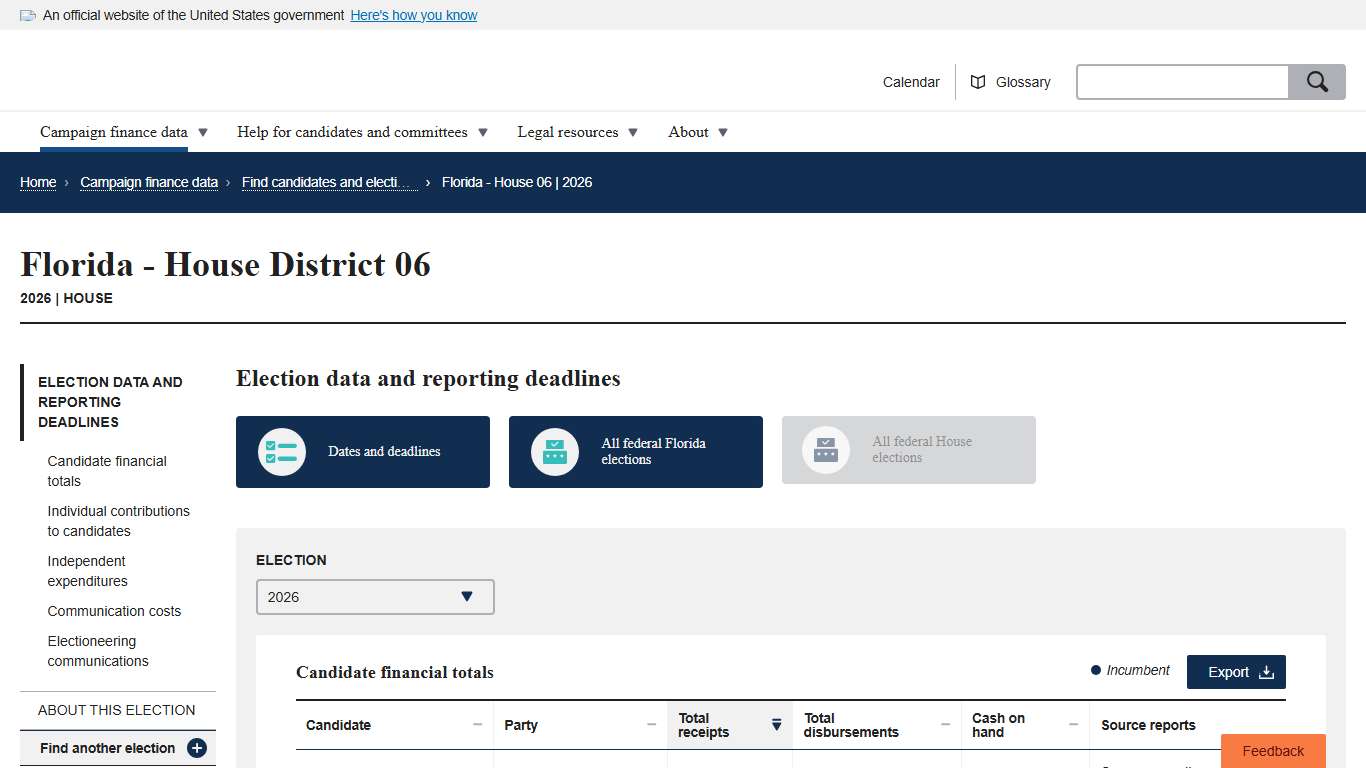The image size is (1366, 768).
Task: Click the ballot box icon for All federal Florida elections
Action: (554, 451)
